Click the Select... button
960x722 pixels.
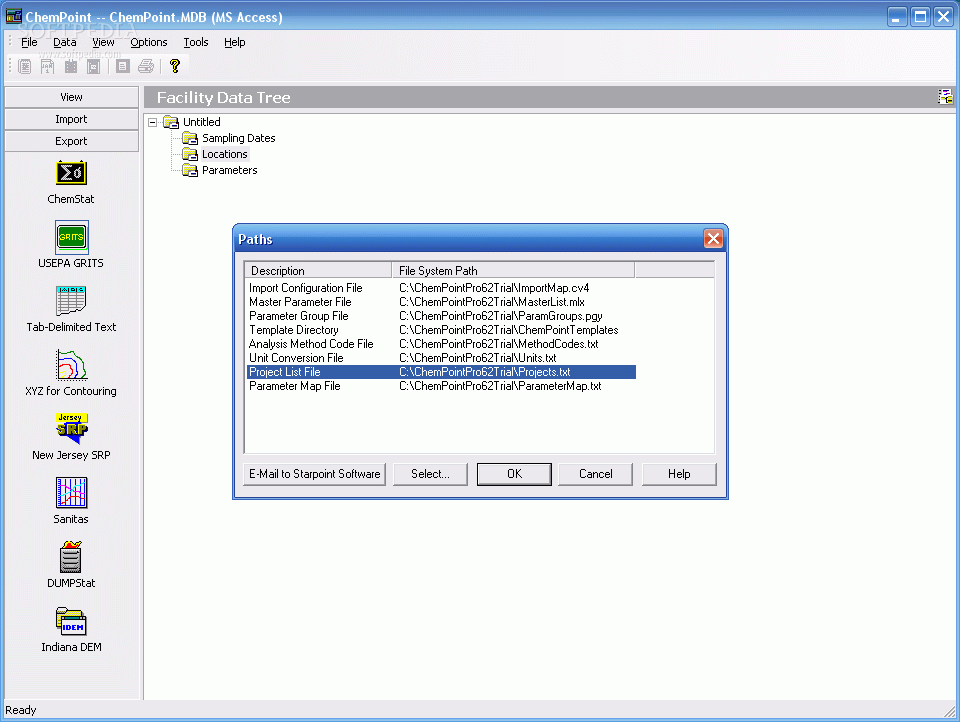(430, 474)
